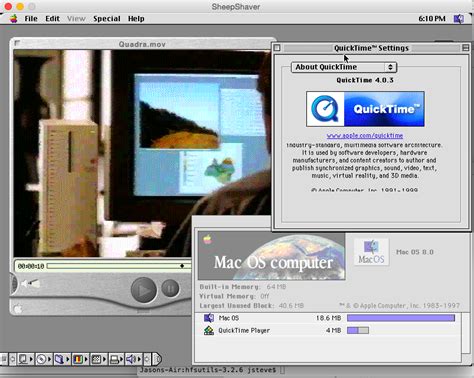Open the About QuickTime popup menu
Viewport: 474px width, 378px height.
[344, 67]
